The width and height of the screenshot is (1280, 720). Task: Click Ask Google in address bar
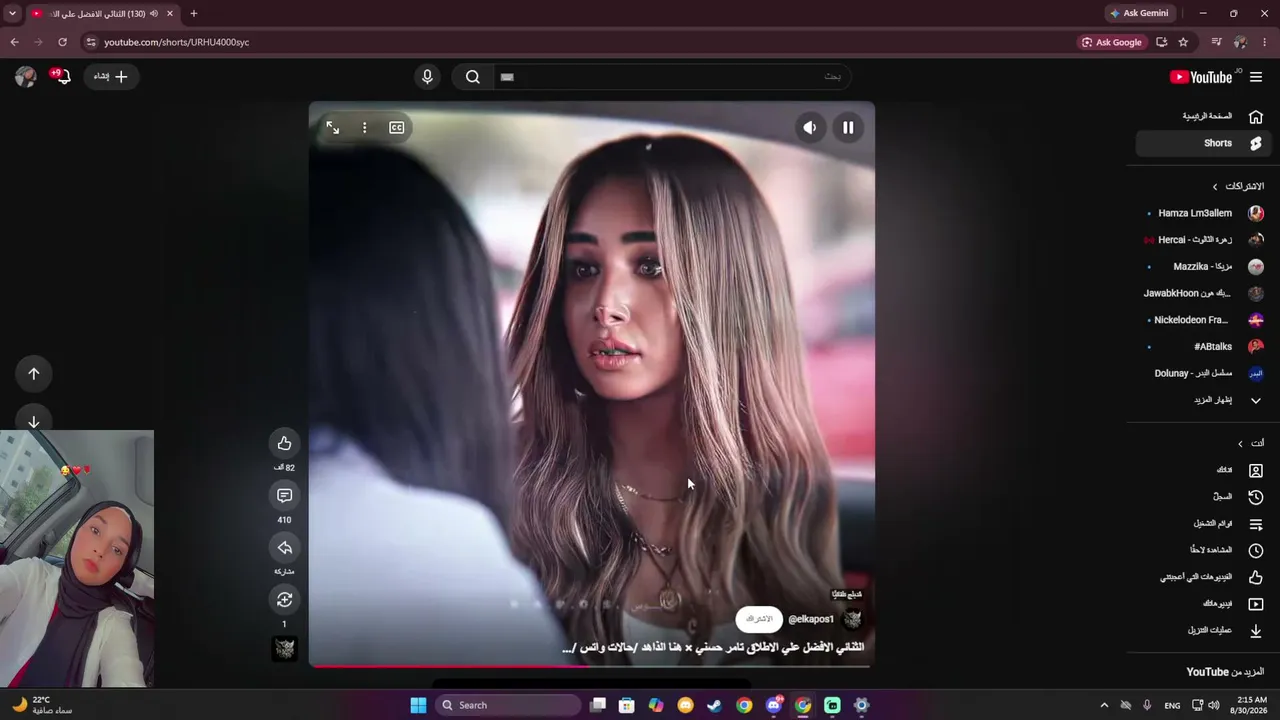point(1111,42)
